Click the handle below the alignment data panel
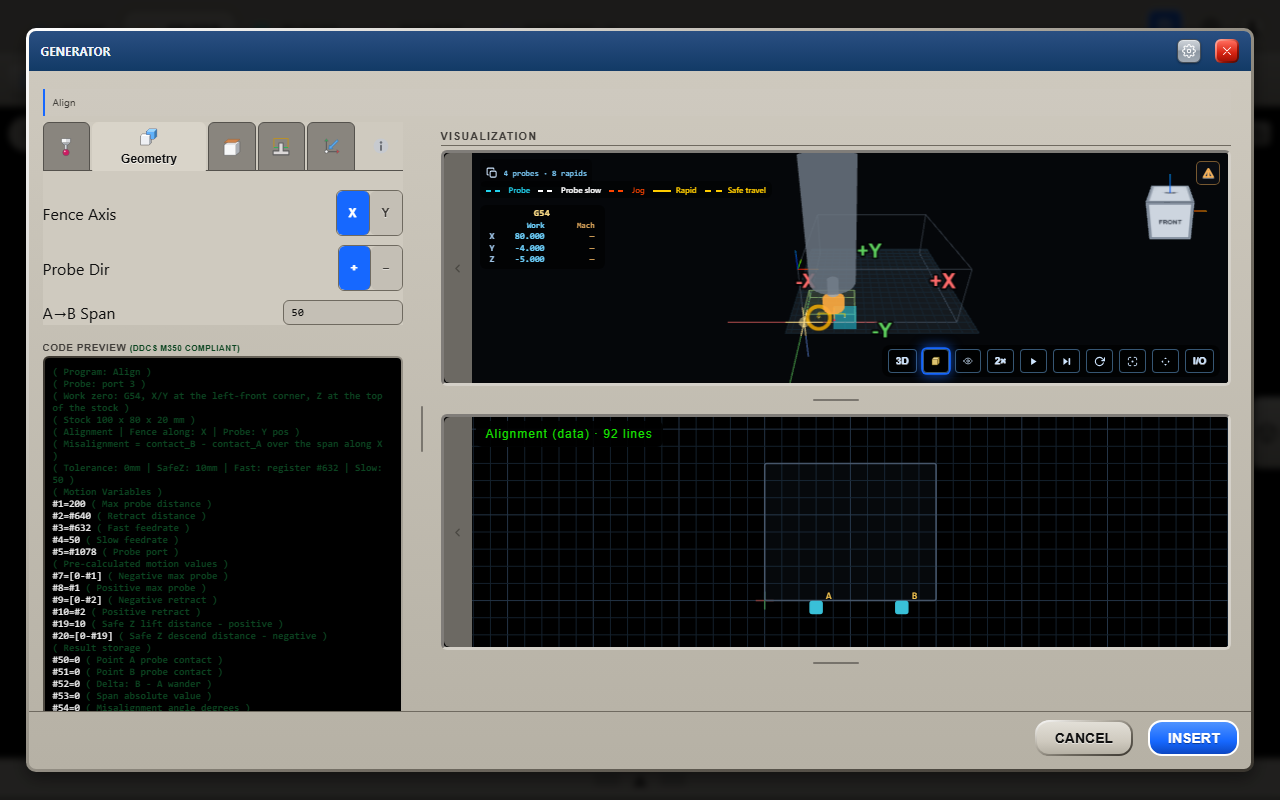The width and height of the screenshot is (1280, 800). [x=836, y=662]
